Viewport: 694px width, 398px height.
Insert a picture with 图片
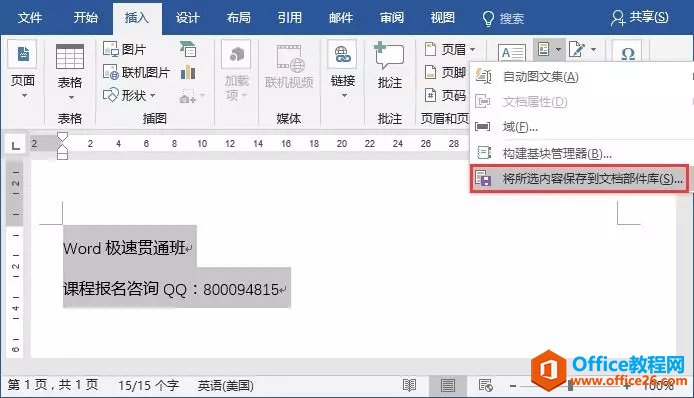pos(124,49)
